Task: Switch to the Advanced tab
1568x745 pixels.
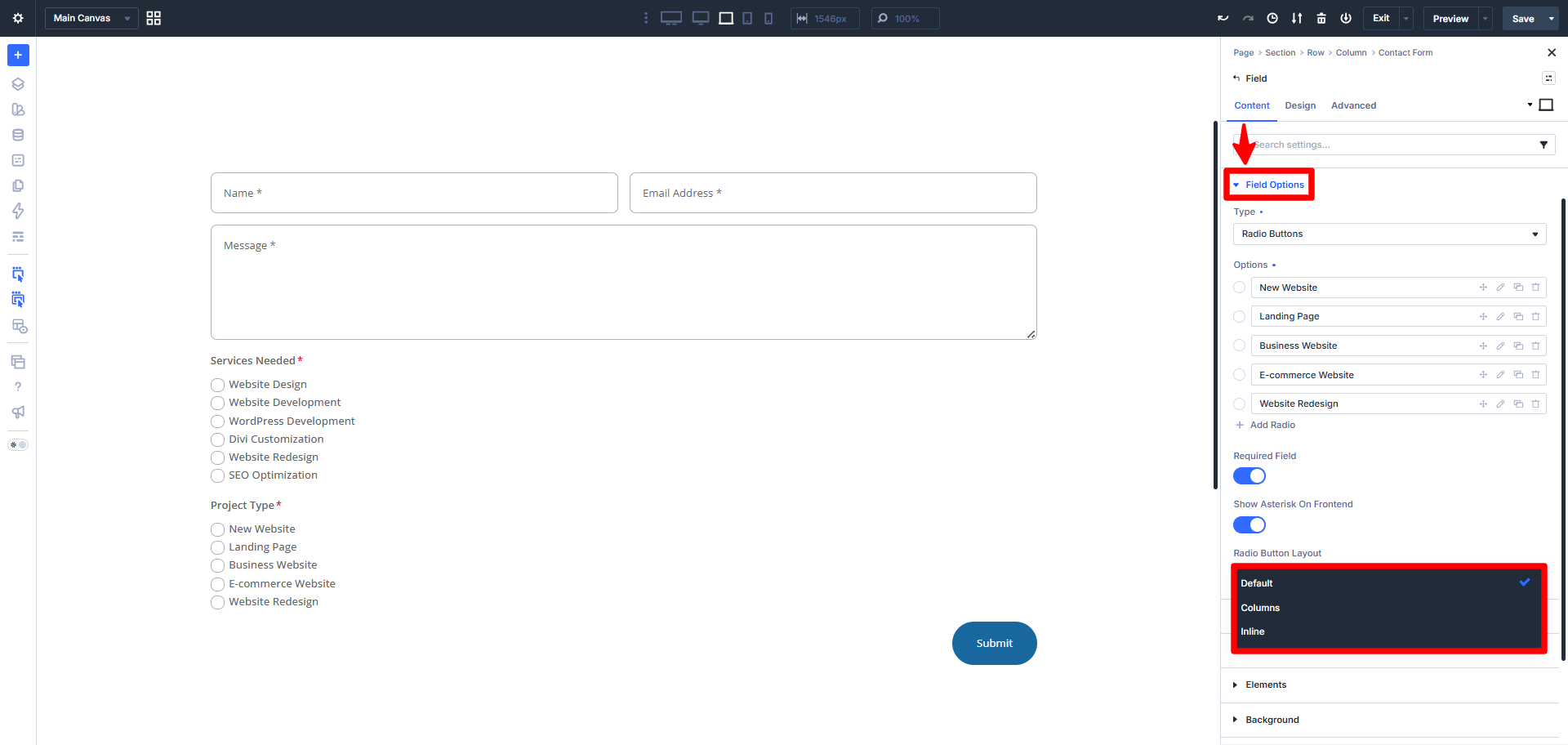Action: pyautogui.click(x=1353, y=105)
